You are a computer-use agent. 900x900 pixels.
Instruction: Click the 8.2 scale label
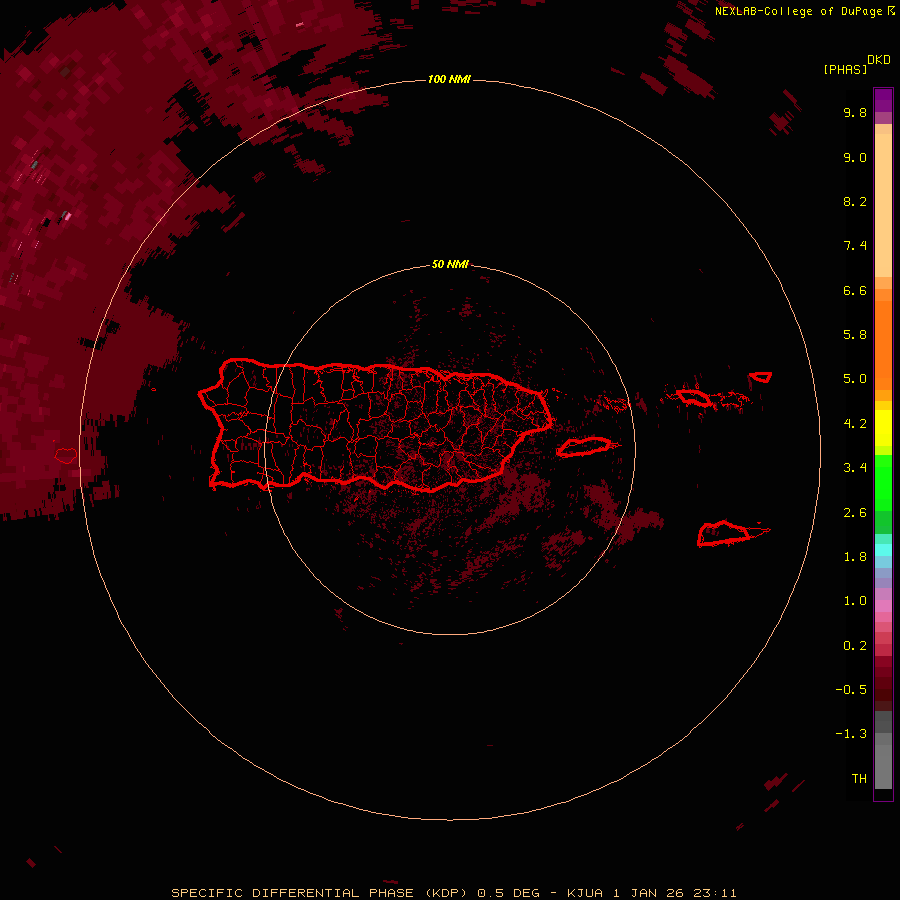pyautogui.click(x=855, y=201)
